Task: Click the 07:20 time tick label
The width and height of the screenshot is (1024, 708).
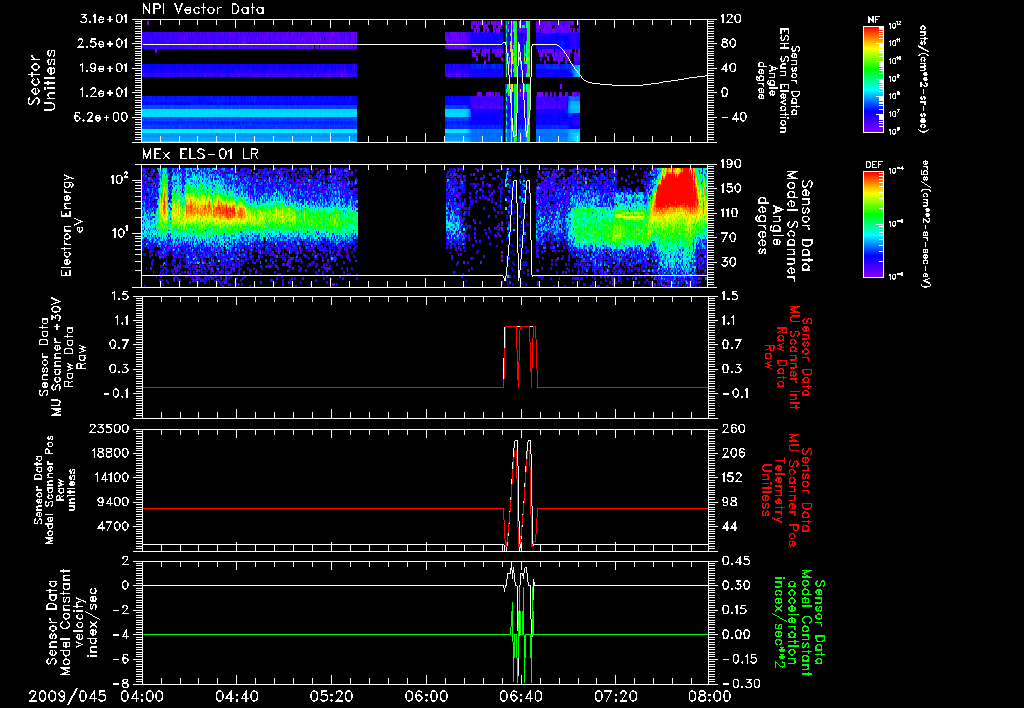Action: pyautogui.click(x=615, y=696)
